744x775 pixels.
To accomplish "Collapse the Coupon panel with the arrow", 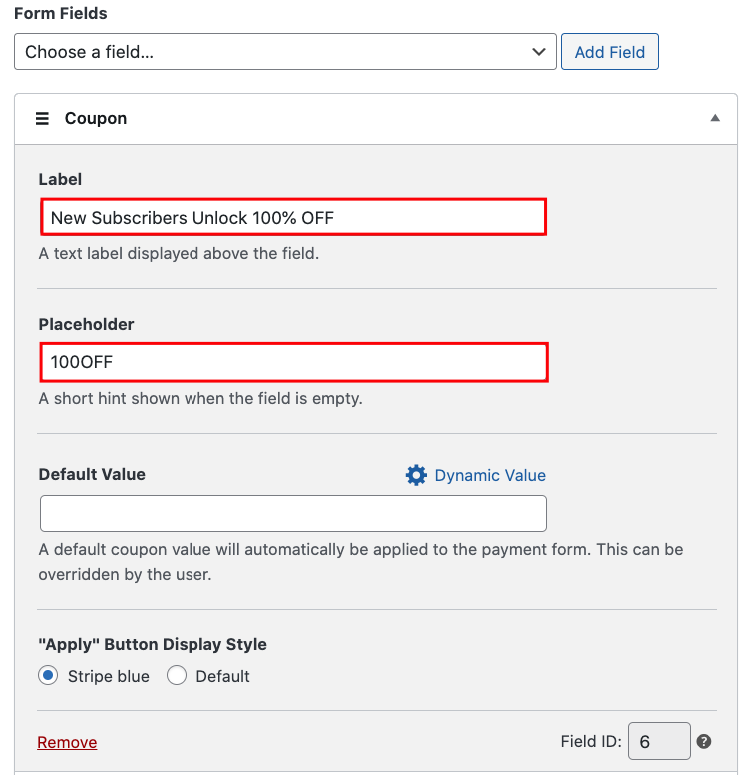I will pos(715,118).
